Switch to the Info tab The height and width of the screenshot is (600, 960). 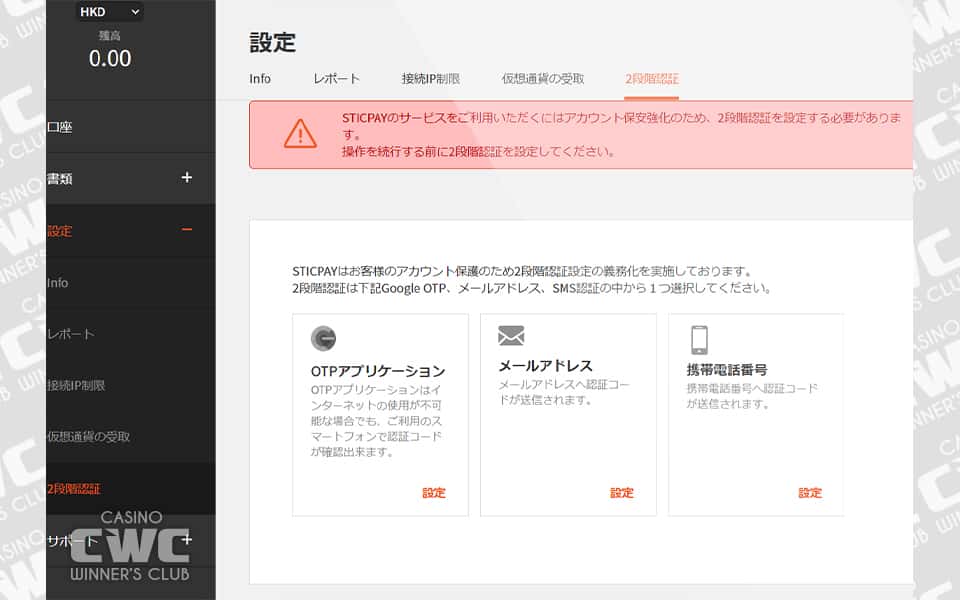(260, 79)
